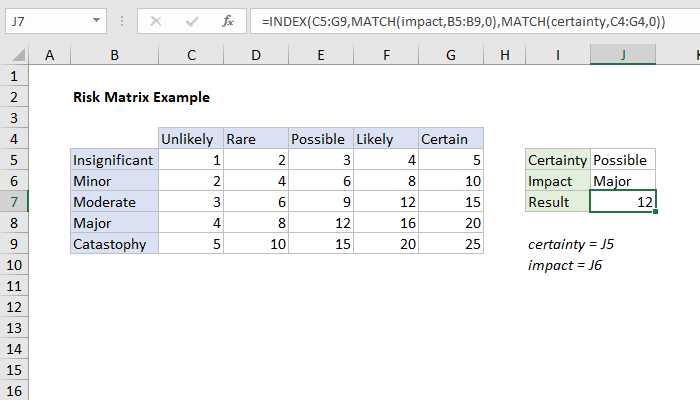
Task: Click the Risk Matrix Example title cell
Action: [x=140, y=98]
